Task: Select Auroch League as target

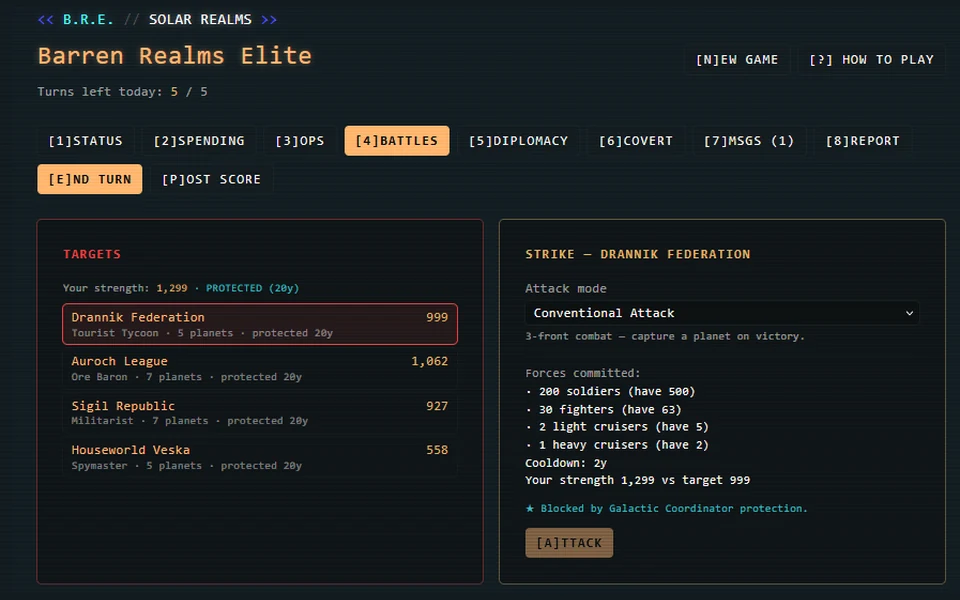Action: click(260, 368)
